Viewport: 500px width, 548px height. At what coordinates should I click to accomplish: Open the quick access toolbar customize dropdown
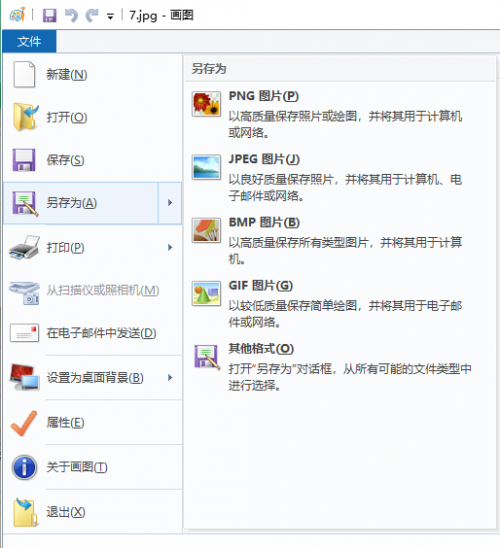coord(110,16)
